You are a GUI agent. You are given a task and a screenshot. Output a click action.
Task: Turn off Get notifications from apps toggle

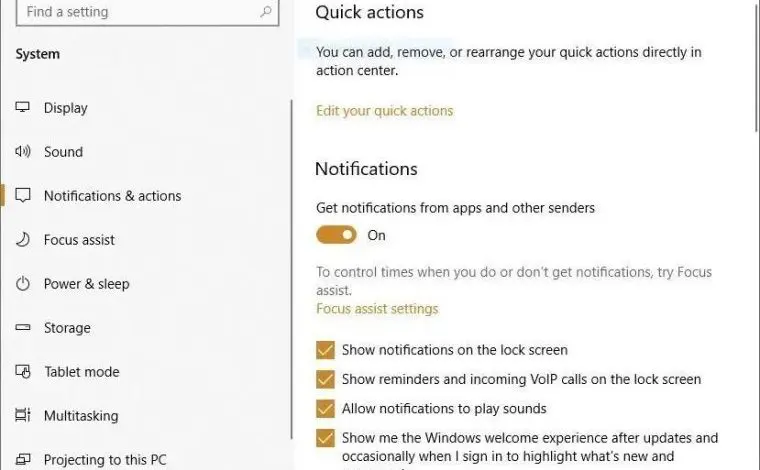pyautogui.click(x=336, y=235)
